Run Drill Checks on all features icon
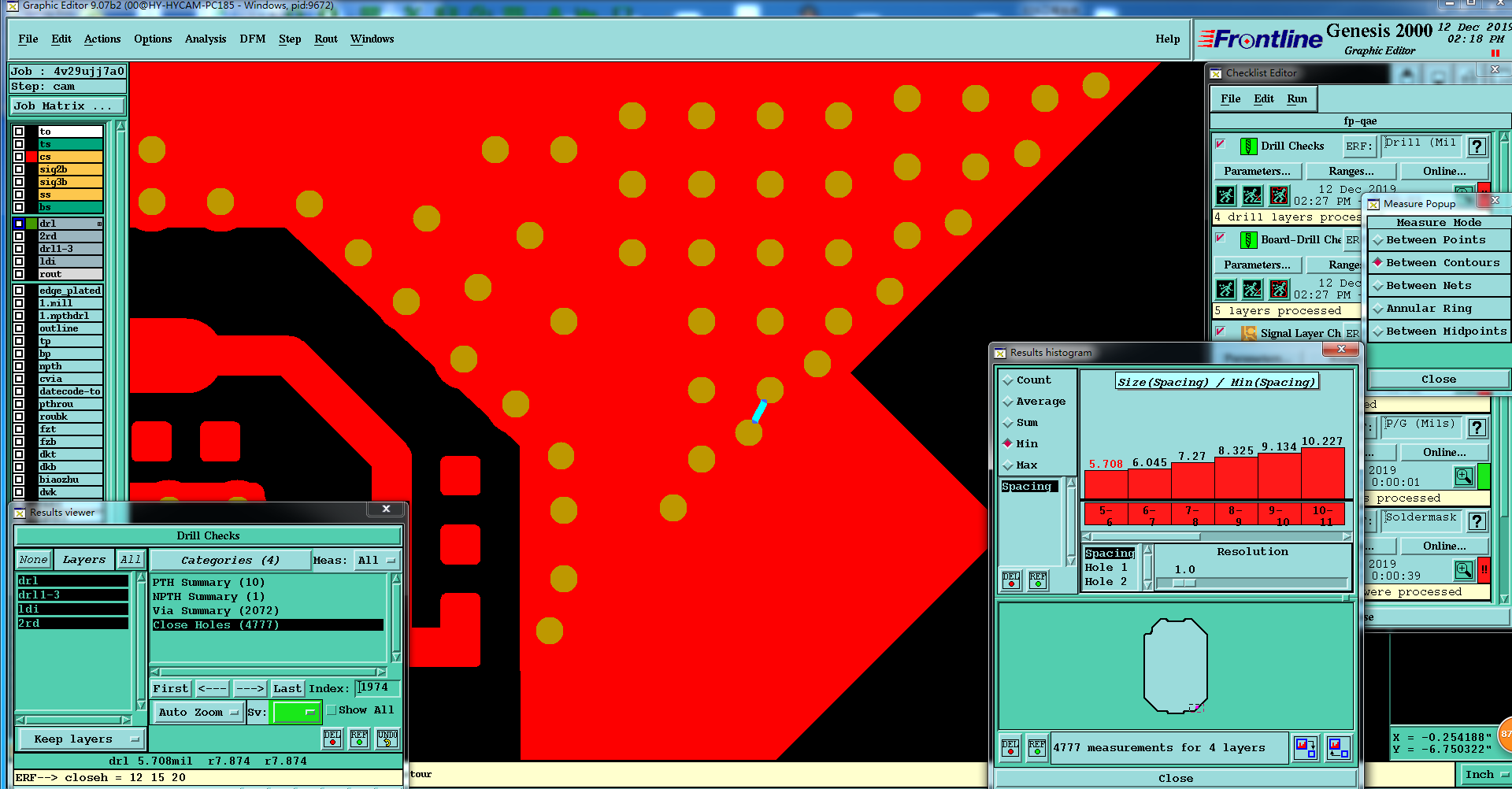The width and height of the screenshot is (1512, 789). click(1225, 194)
